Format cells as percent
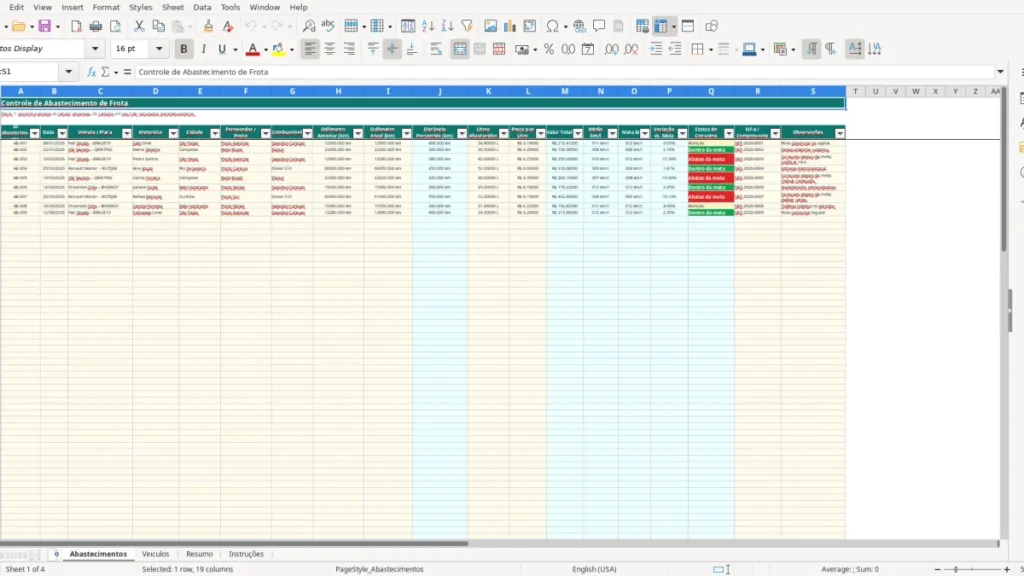The image size is (1024, 576). (549, 49)
